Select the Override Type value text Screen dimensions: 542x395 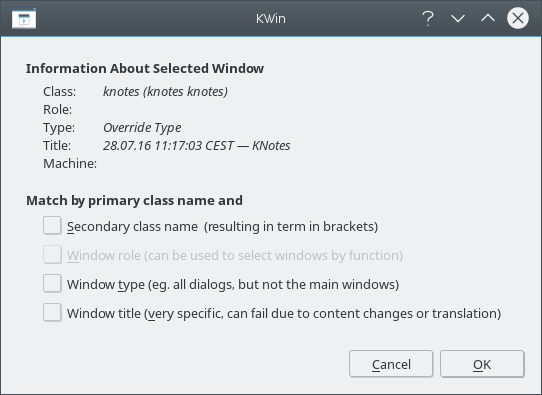pos(142,128)
